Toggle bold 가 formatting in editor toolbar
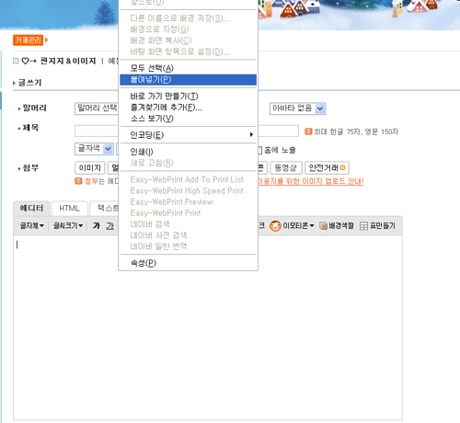Image resolution: width=460 pixels, height=423 pixels. click(x=96, y=226)
